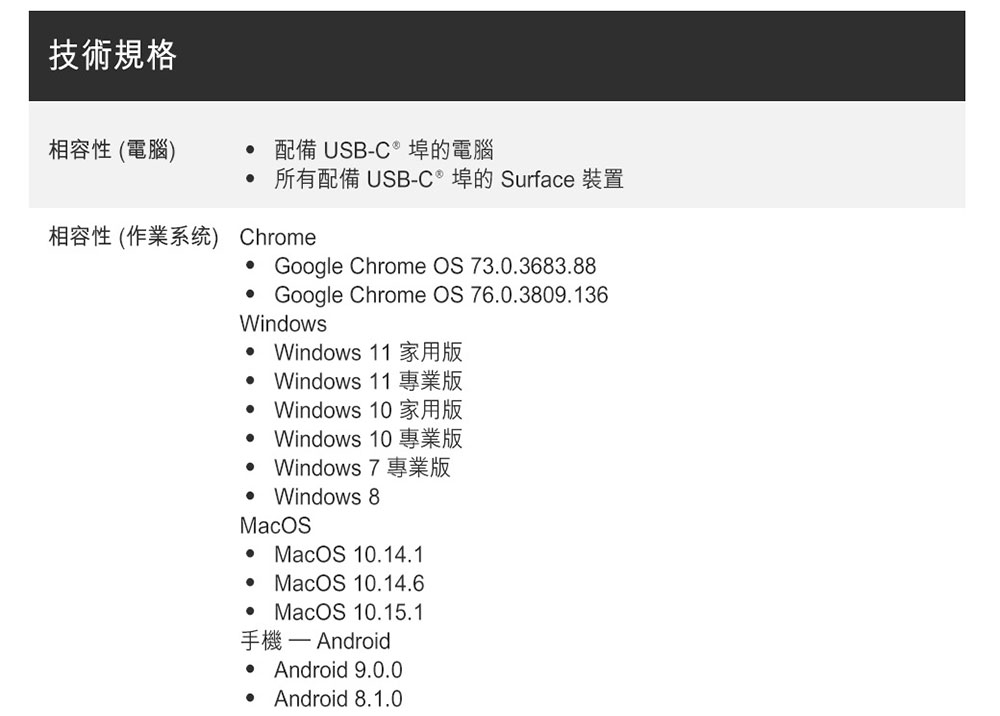Select the Windows 11 家用版 entry
Viewport: 1000px width, 716px height.
[x=368, y=352]
